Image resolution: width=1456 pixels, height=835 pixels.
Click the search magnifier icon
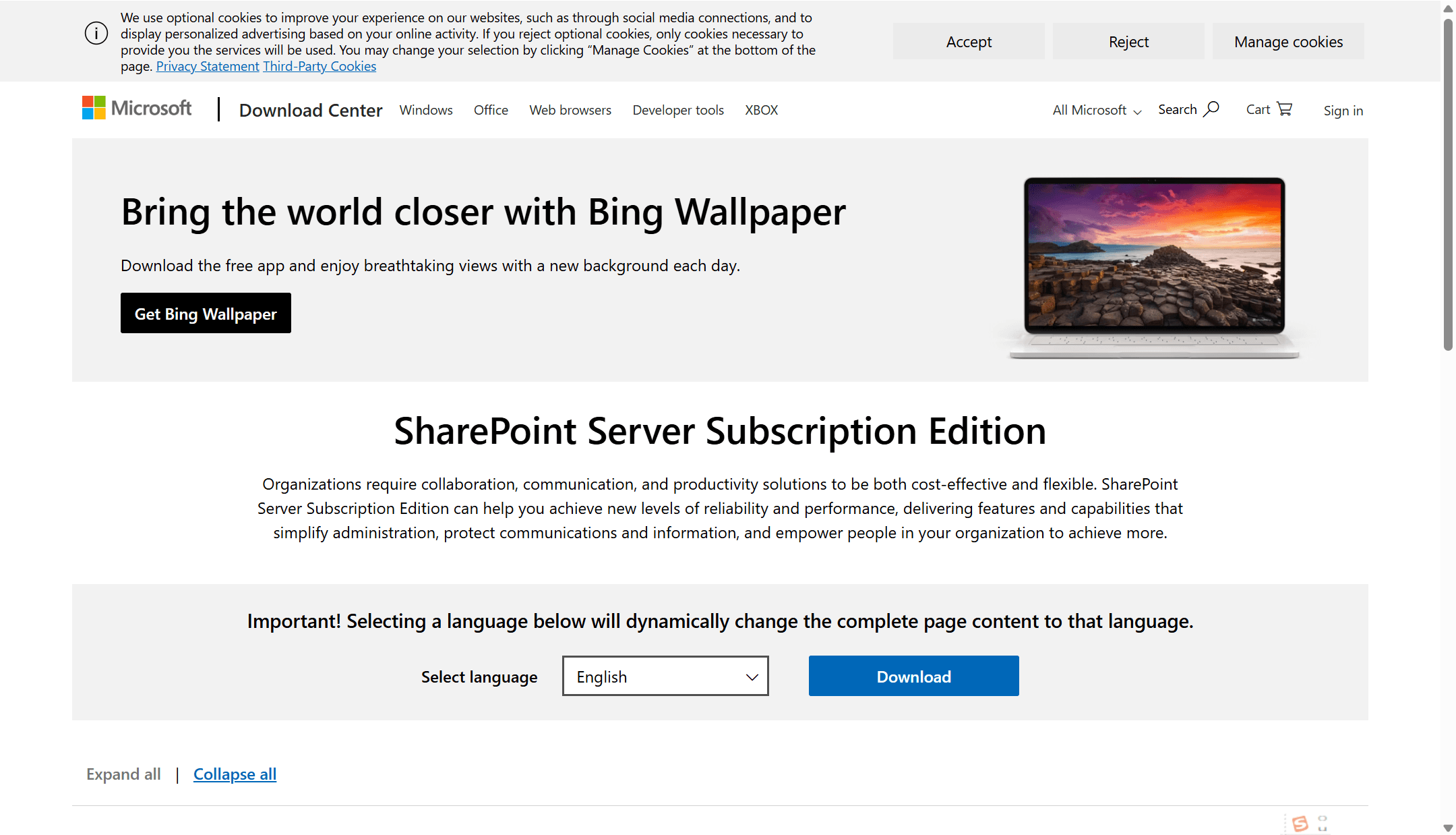(1211, 109)
